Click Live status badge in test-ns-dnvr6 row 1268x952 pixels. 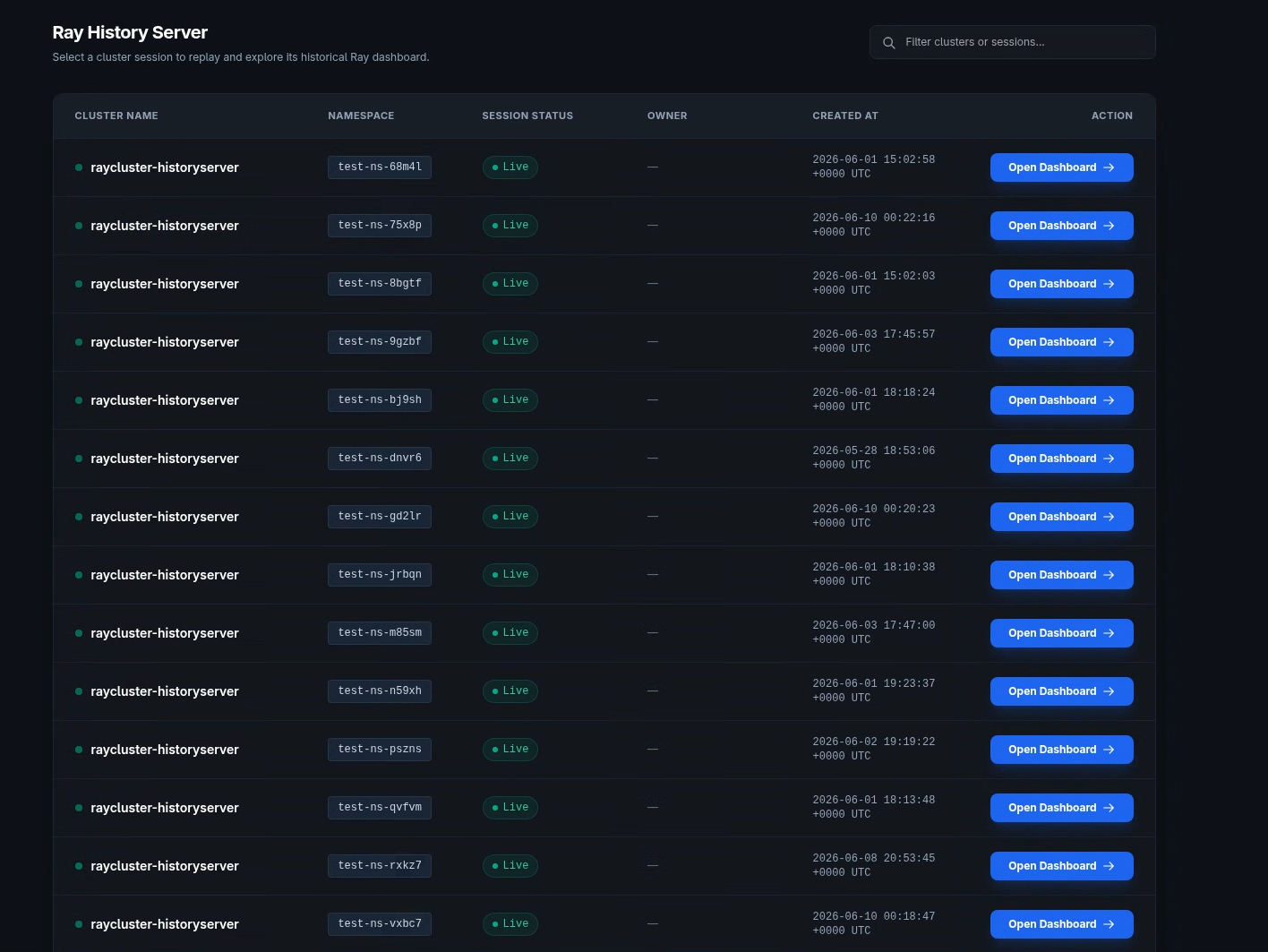pos(510,459)
